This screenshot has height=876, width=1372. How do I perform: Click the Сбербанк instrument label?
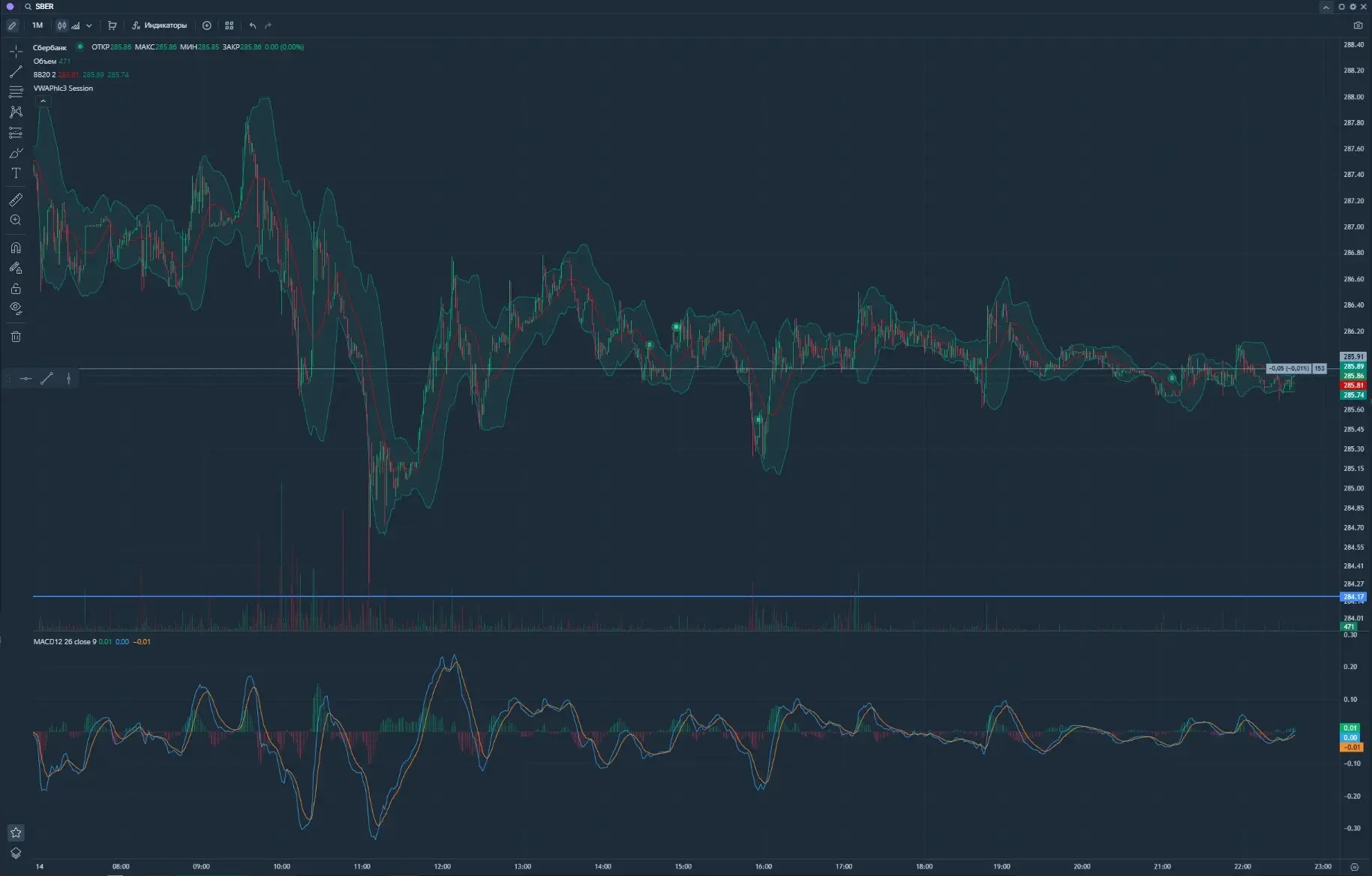[x=50, y=47]
